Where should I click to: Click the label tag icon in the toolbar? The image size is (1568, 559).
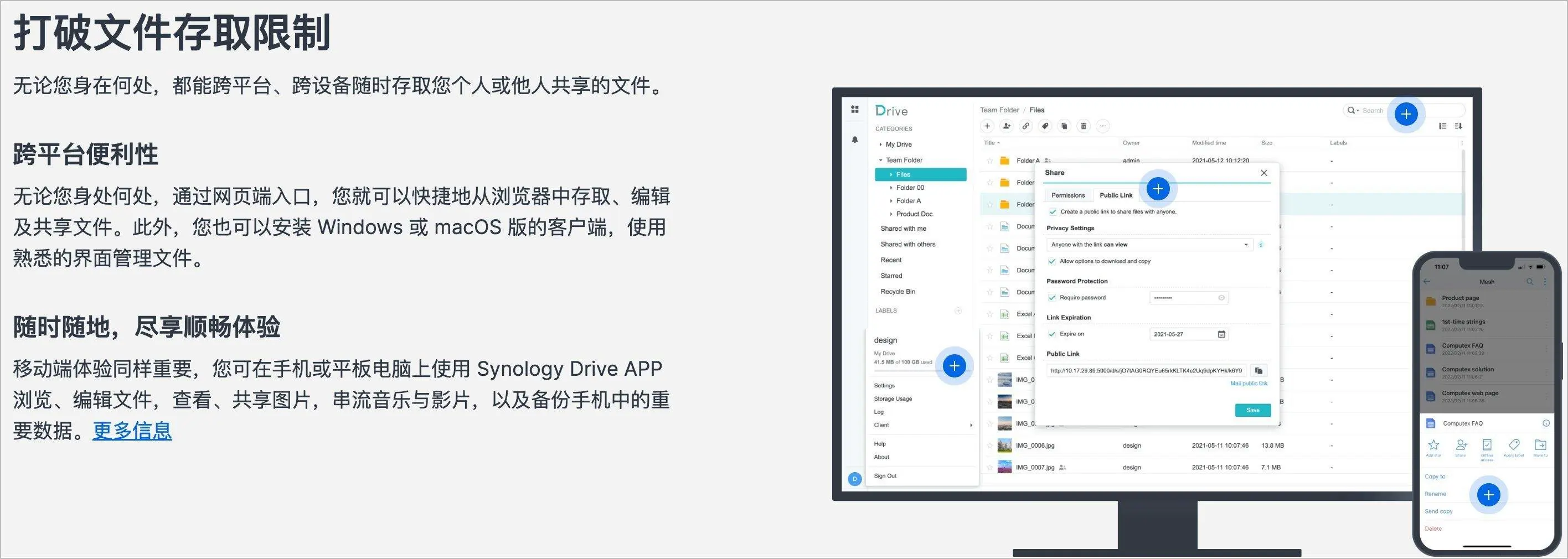[1045, 127]
